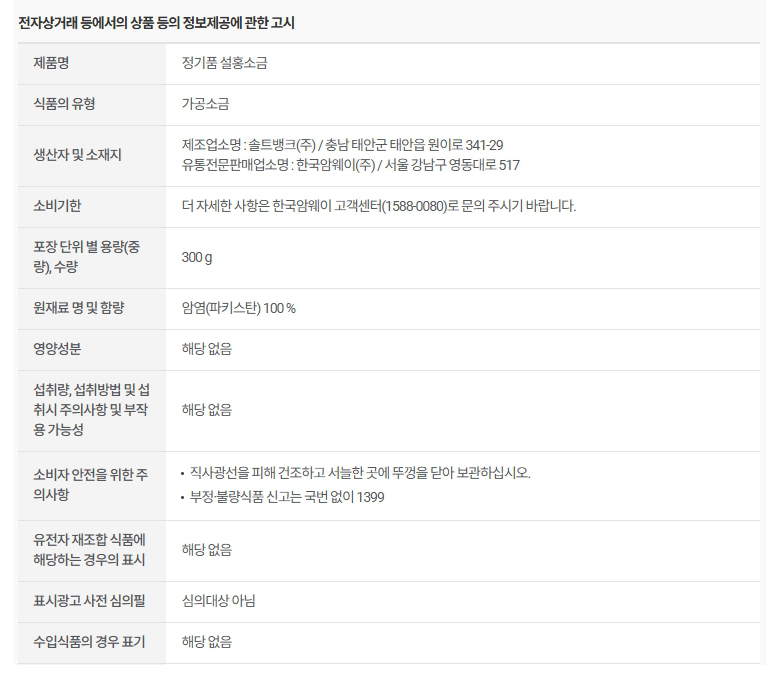
Task: Click the 고객센터(1588-0080) inquiry sentence
Action: coord(378,206)
